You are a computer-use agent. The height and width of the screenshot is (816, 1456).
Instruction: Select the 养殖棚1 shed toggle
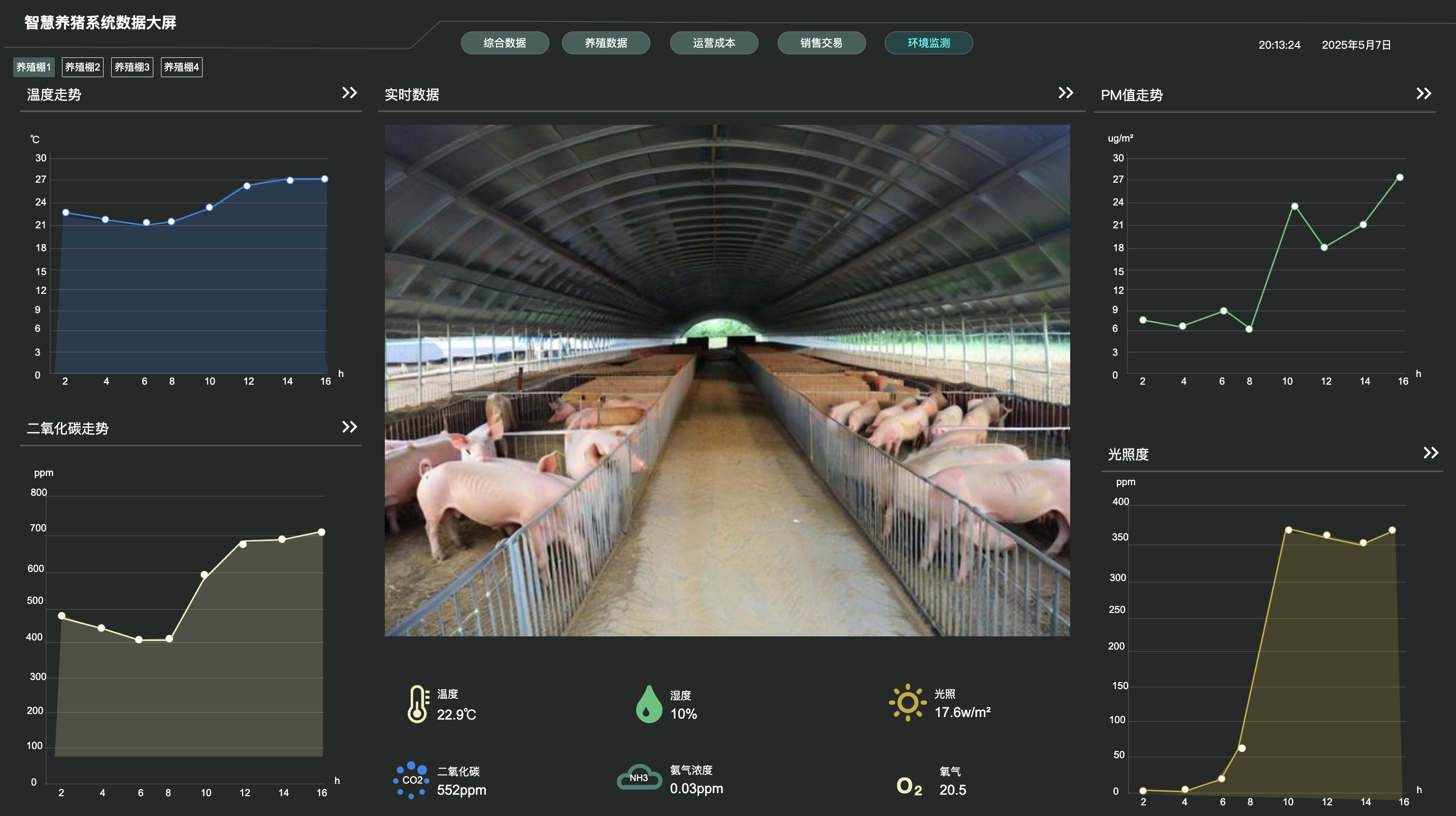[x=34, y=67]
